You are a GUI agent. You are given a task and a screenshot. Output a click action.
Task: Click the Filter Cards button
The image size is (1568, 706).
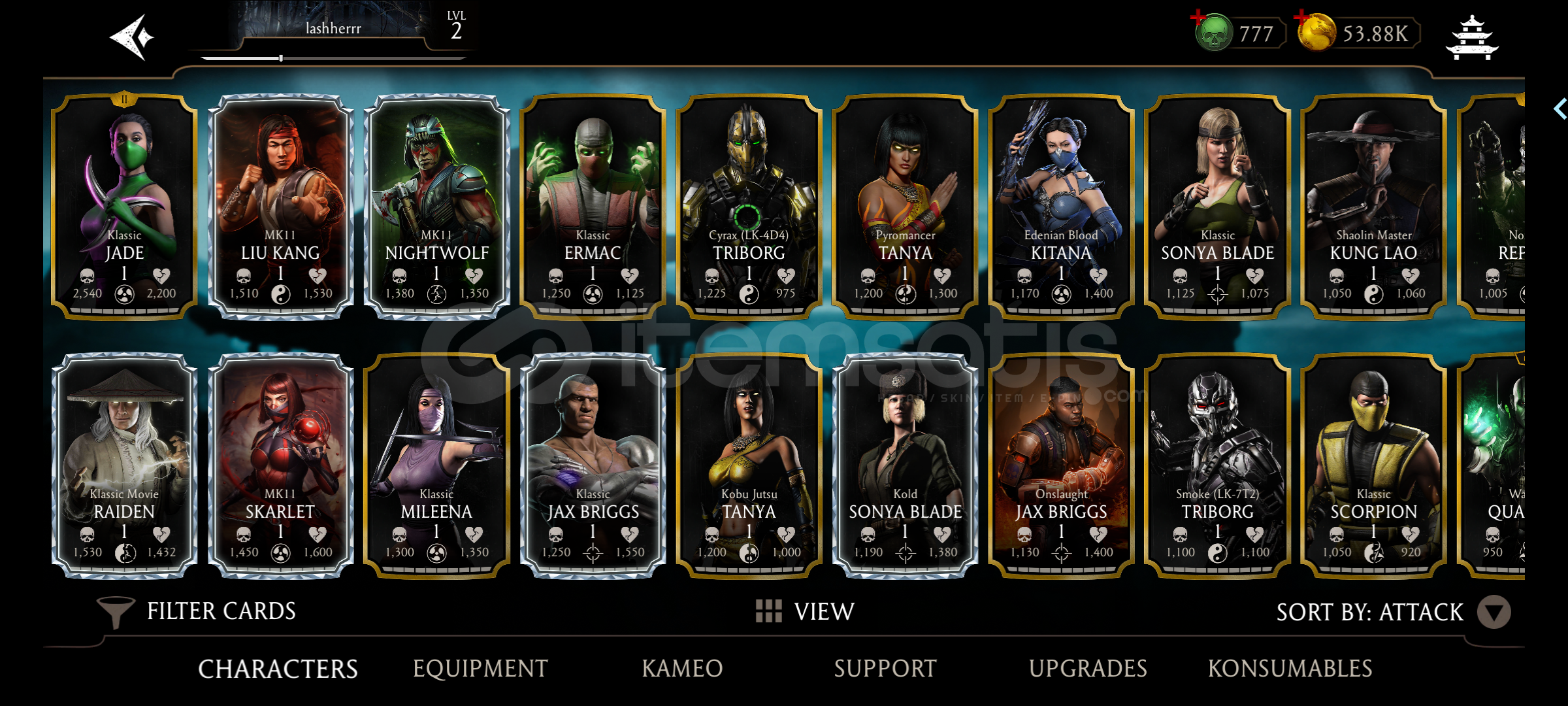(197, 612)
